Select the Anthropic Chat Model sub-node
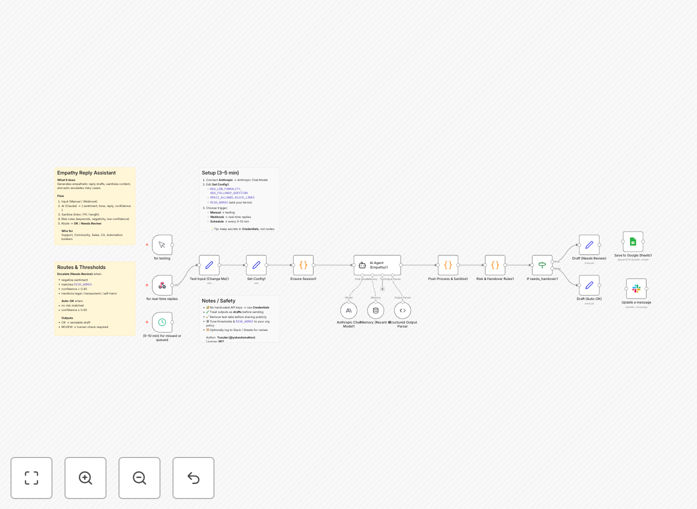 point(348,310)
